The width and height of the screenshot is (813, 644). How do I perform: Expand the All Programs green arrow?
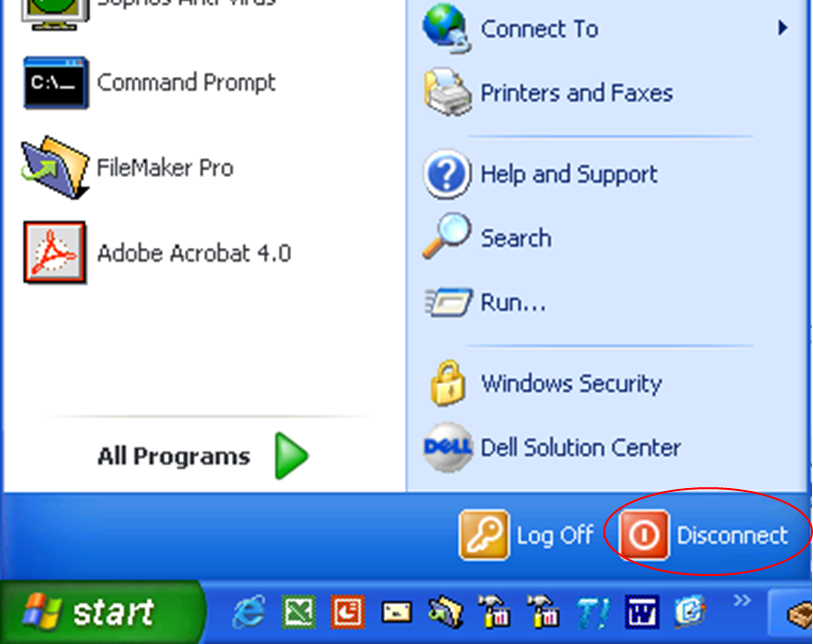point(291,455)
